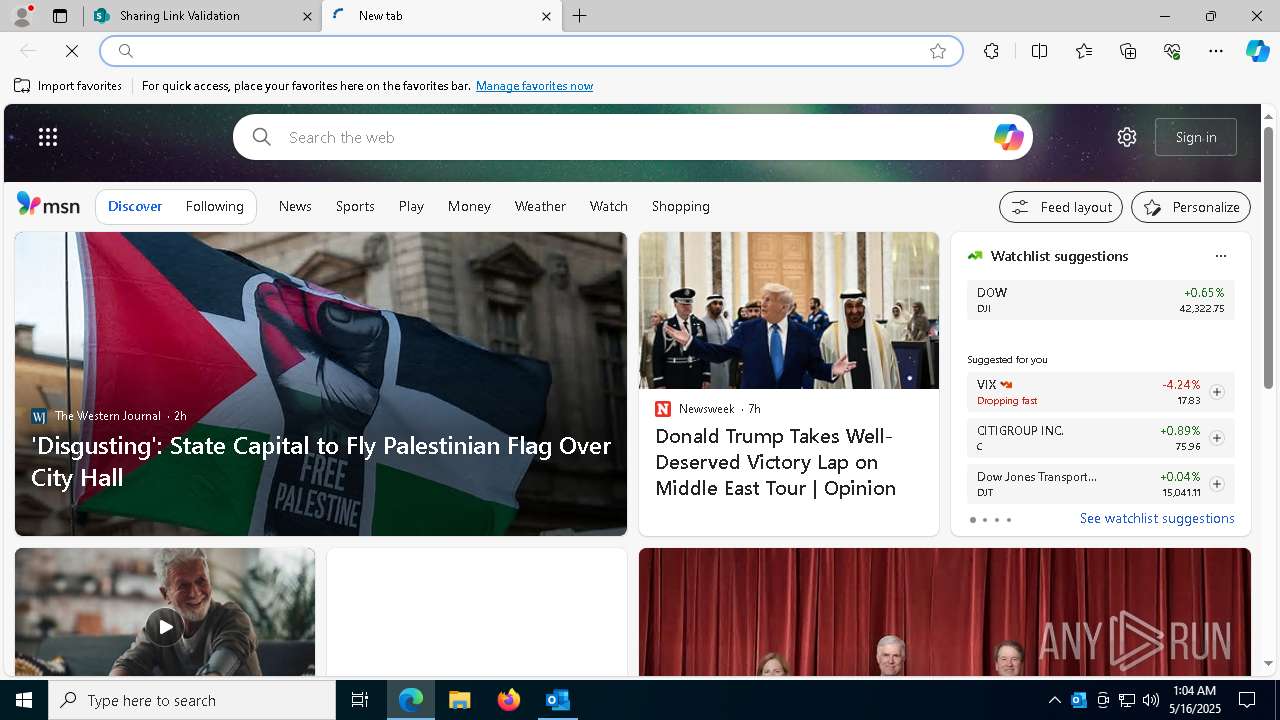The image size is (1280, 720).
Task: Open the tab actions menu icon
Action: pyautogui.click(x=60, y=16)
